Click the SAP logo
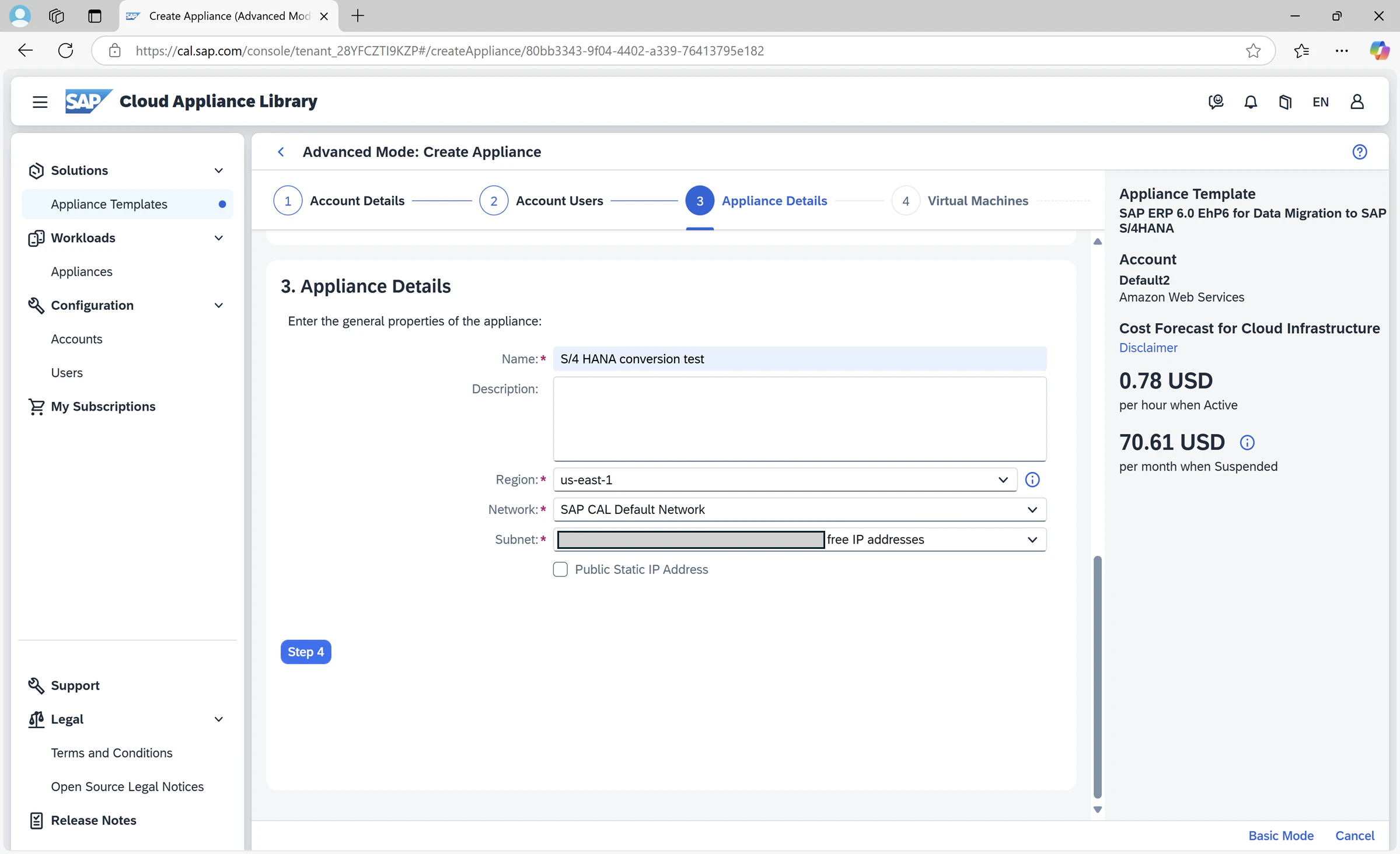This screenshot has width=1400, height=854. (88, 101)
